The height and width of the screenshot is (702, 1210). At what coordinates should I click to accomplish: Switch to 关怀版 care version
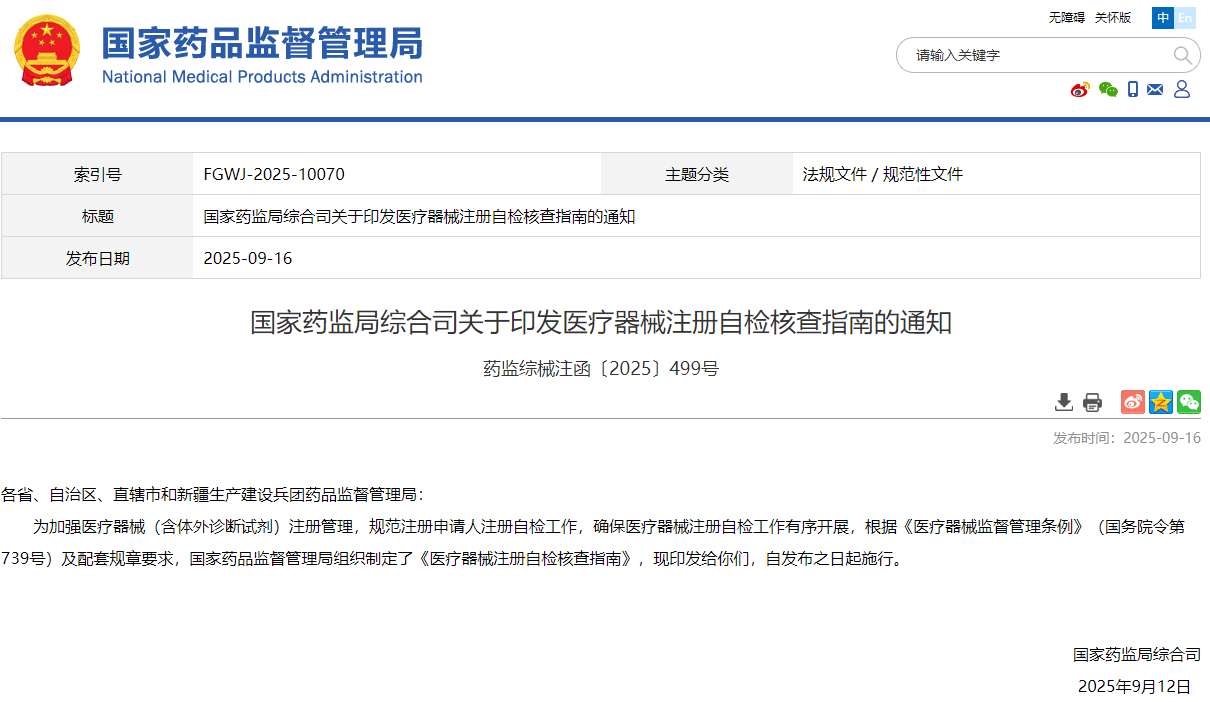(1113, 18)
